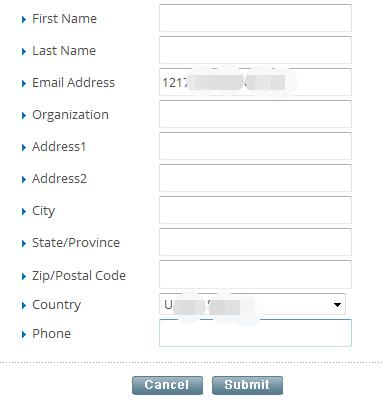
Task: Click the arrow bullet beside Last Name
Action: [x=24, y=51]
